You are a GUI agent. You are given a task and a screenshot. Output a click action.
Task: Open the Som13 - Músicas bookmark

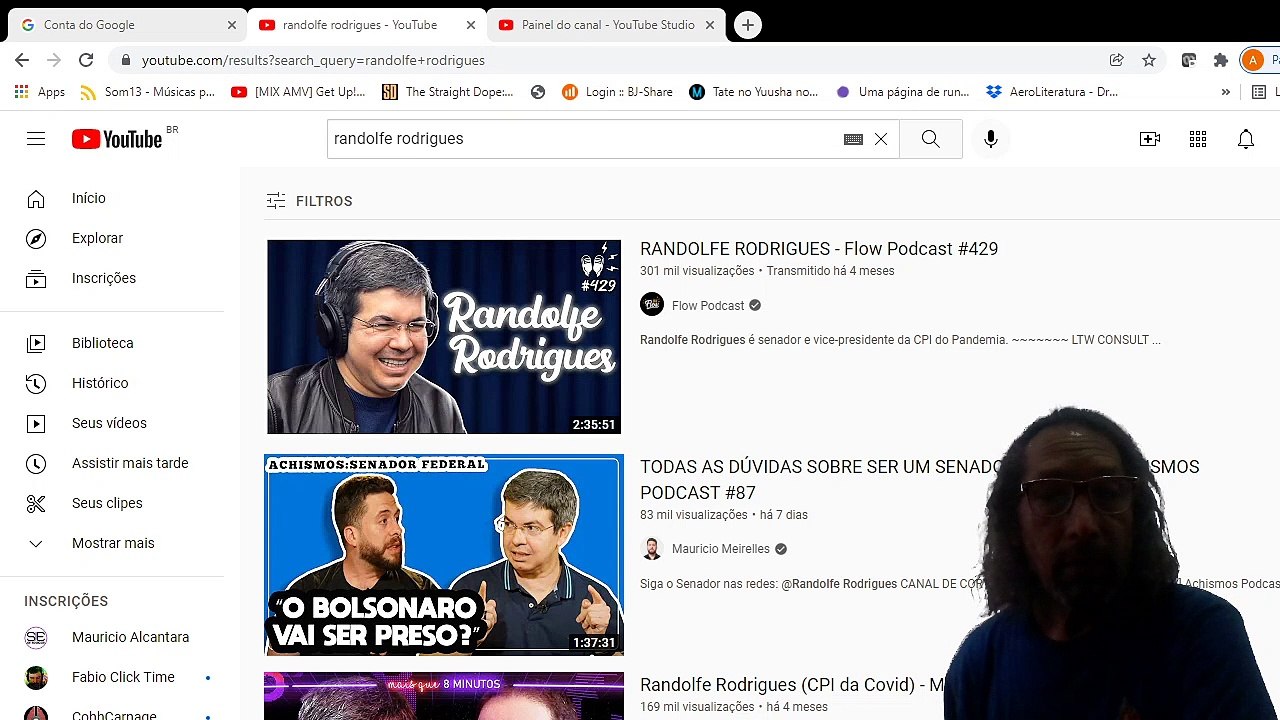tap(147, 92)
